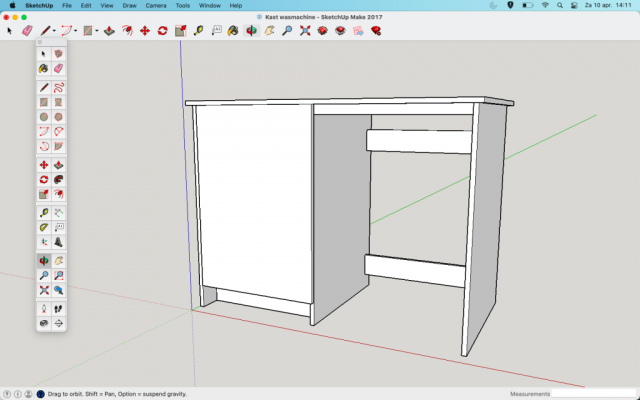
Task: Choose the Pie arc tool
Action: coord(58,146)
